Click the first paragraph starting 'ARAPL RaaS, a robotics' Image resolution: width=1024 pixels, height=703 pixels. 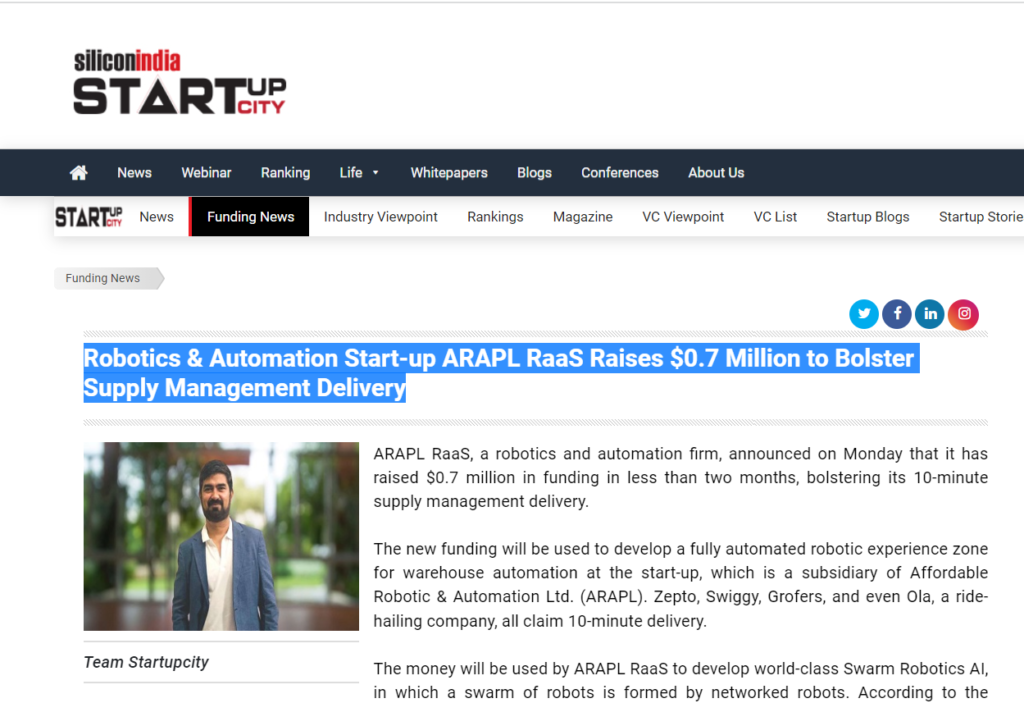point(680,478)
